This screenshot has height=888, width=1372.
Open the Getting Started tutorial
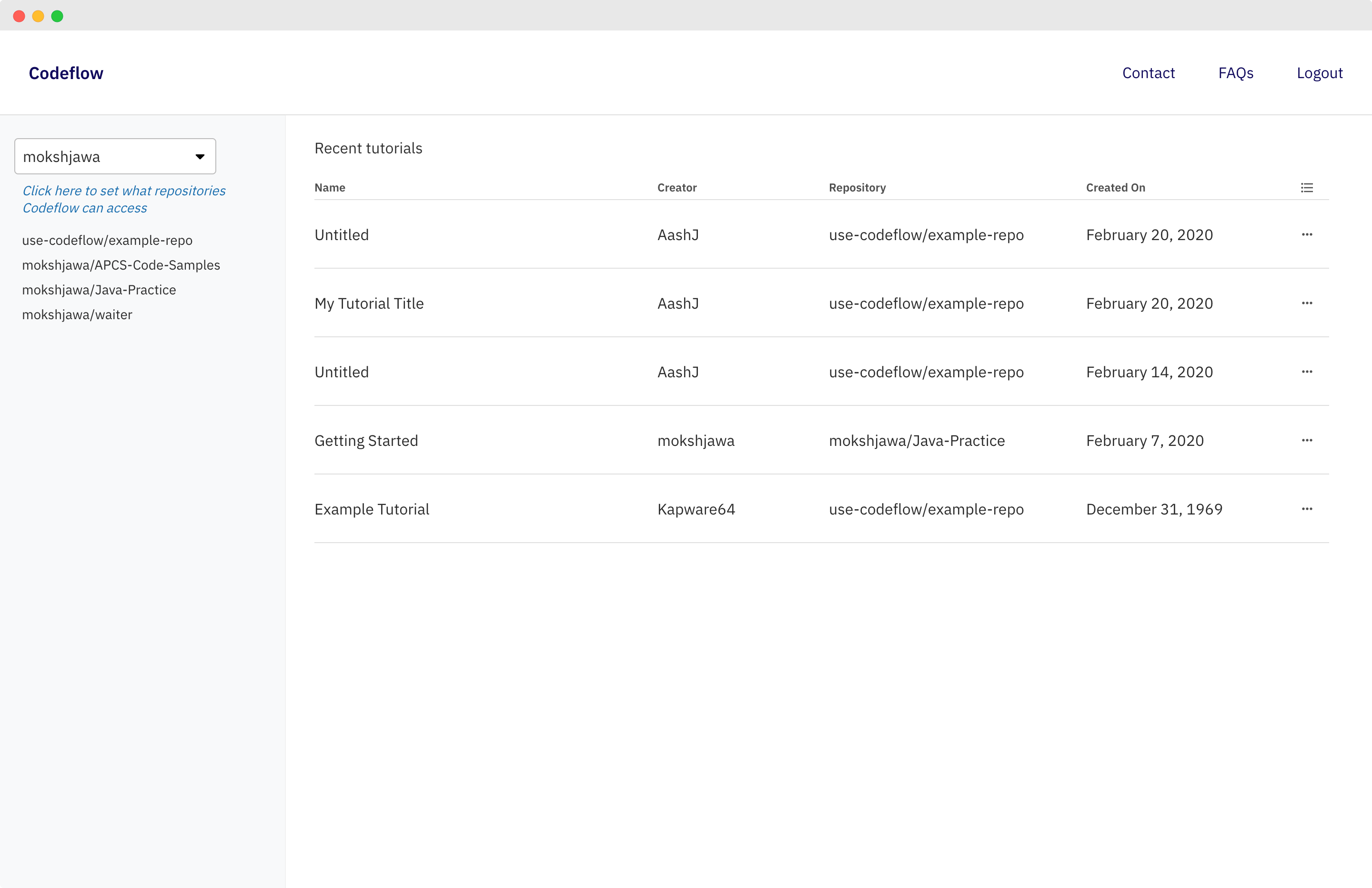click(x=366, y=441)
